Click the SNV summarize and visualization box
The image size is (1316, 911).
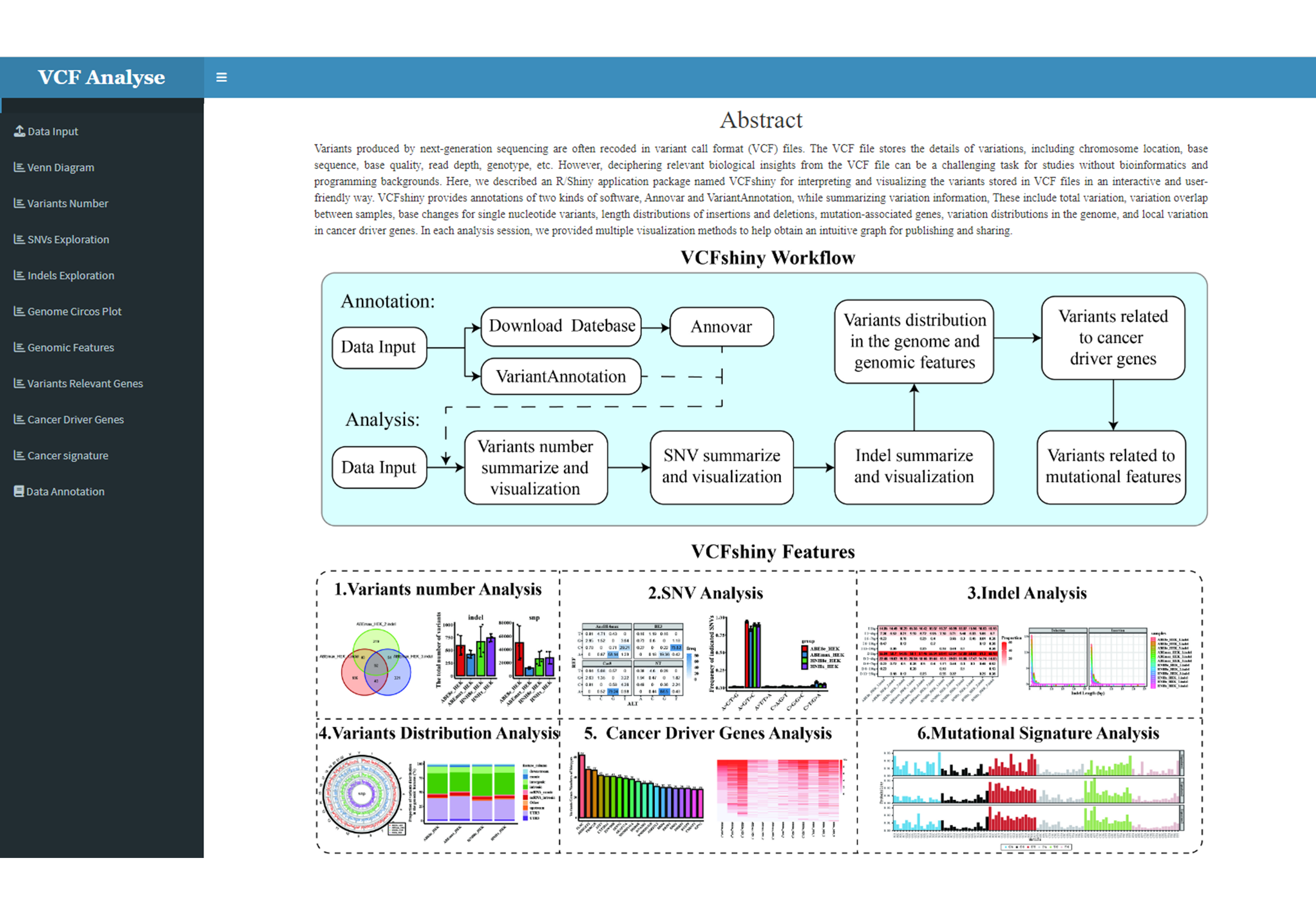click(x=721, y=467)
